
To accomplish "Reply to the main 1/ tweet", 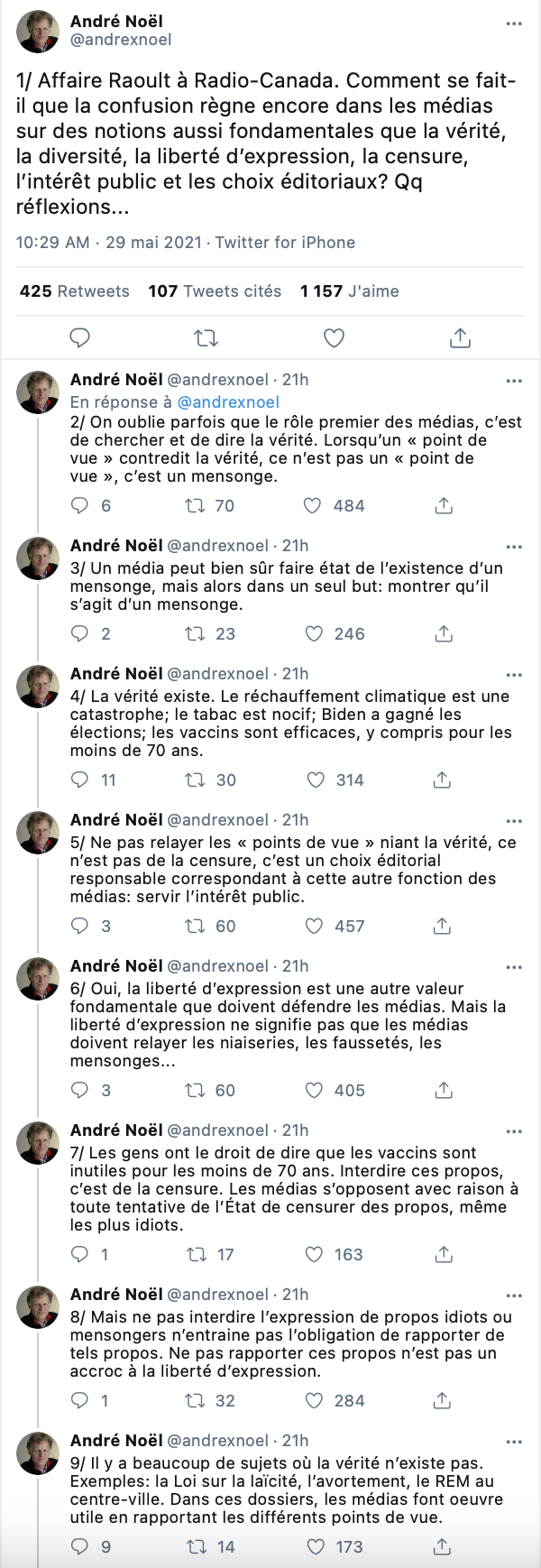I will click(x=80, y=338).
